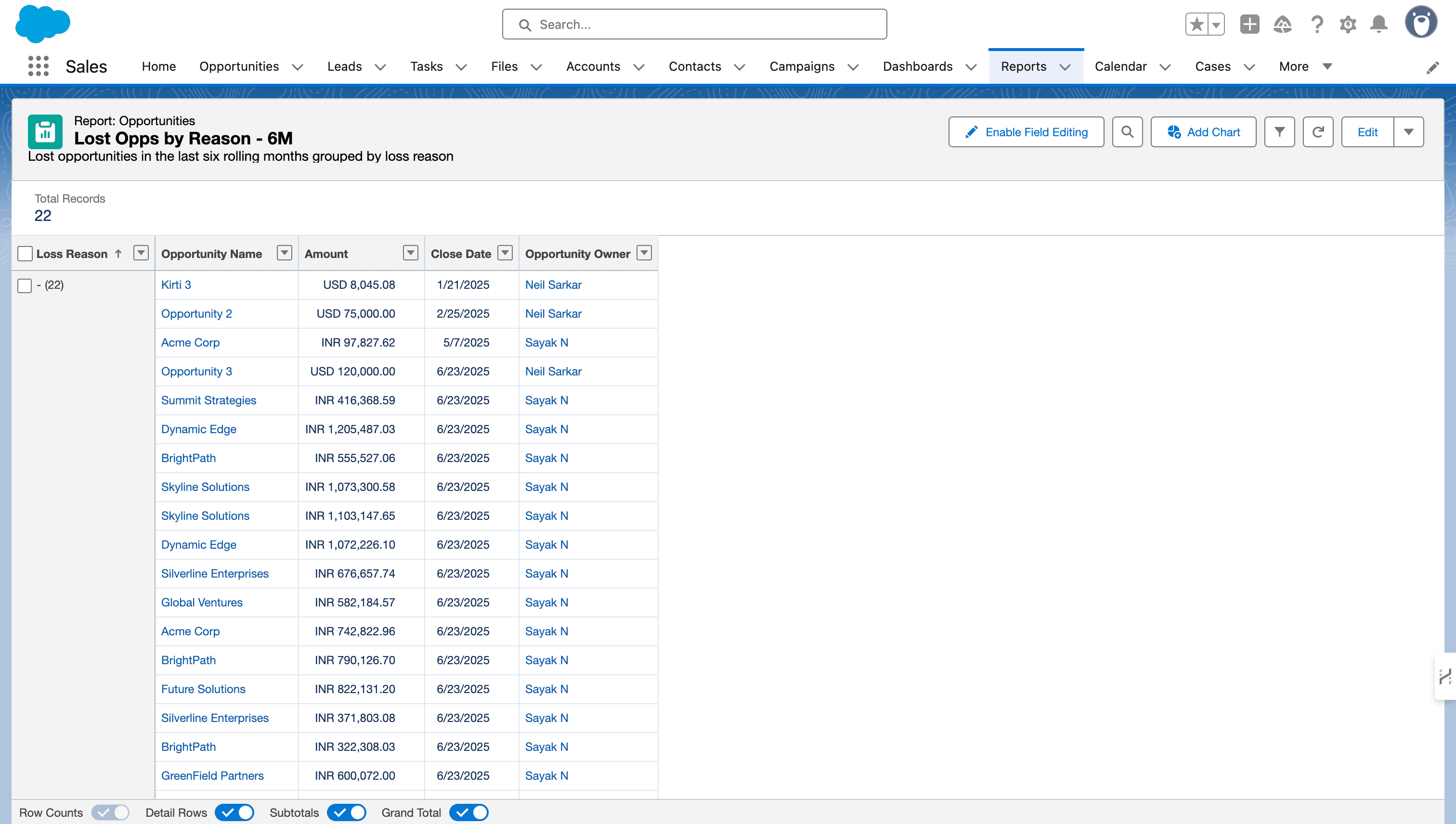Screen dimensions: 1456x824
Task: Search report table magnifier button
Action: (x=1127, y=132)
